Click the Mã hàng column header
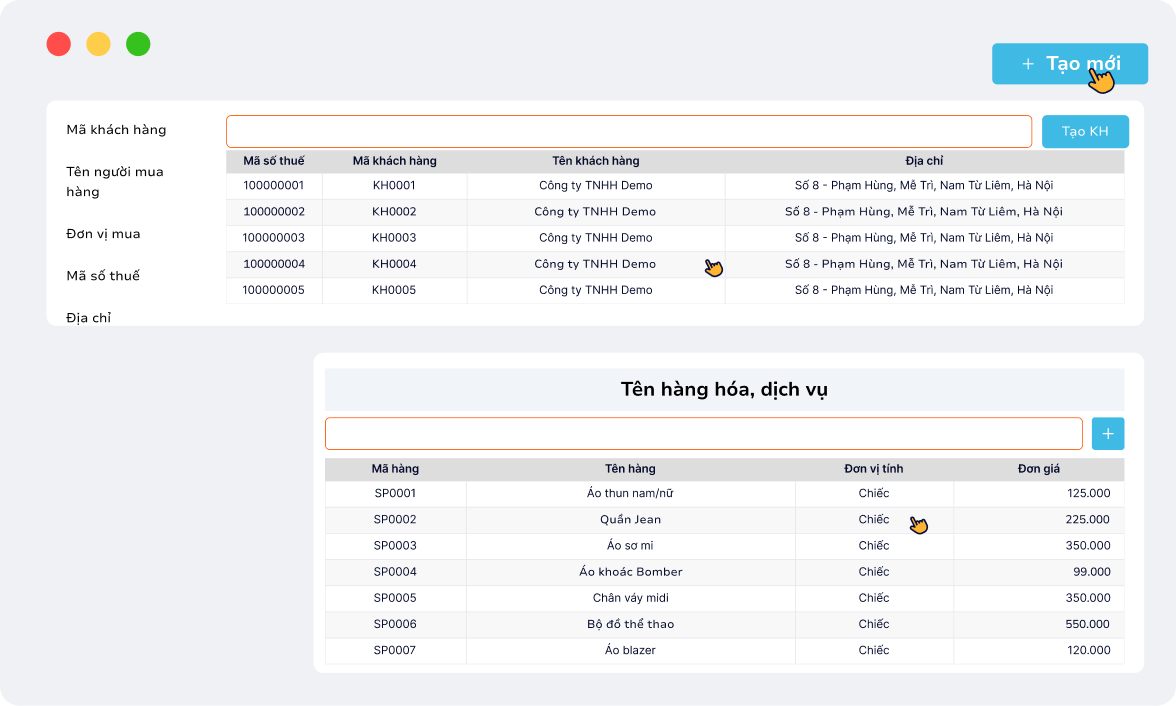The height and width of the screenshot is (706, 1176). [x=395, y=469]
